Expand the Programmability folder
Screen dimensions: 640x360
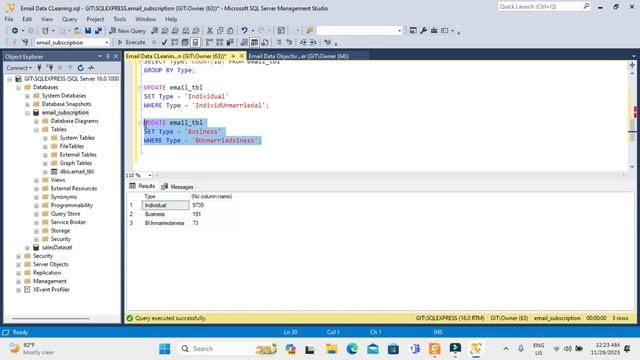[x=36, y=205]
